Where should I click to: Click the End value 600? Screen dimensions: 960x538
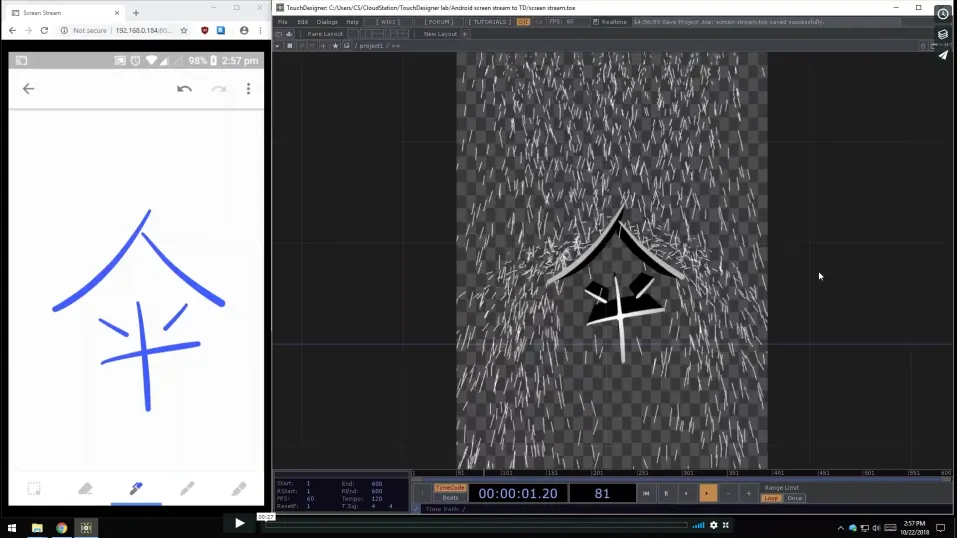pyautogui.click(x=377, y=484)
